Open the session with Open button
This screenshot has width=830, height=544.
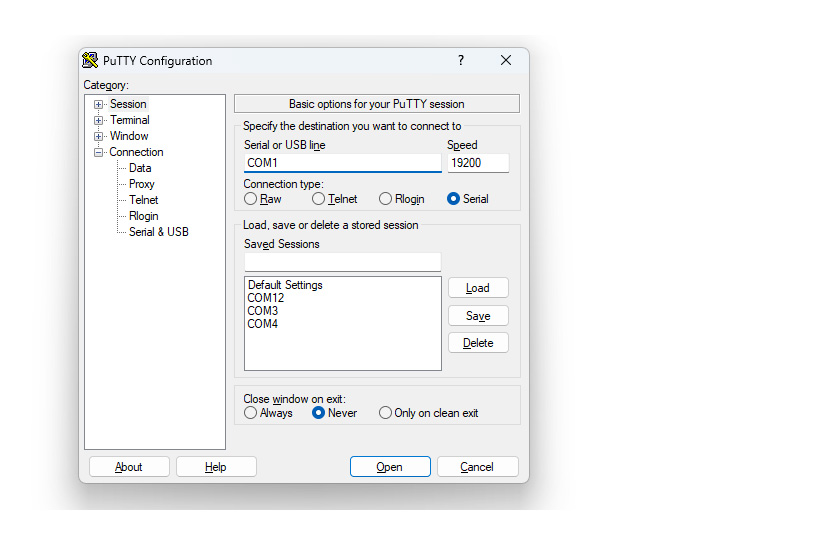[x=390, y=467]
